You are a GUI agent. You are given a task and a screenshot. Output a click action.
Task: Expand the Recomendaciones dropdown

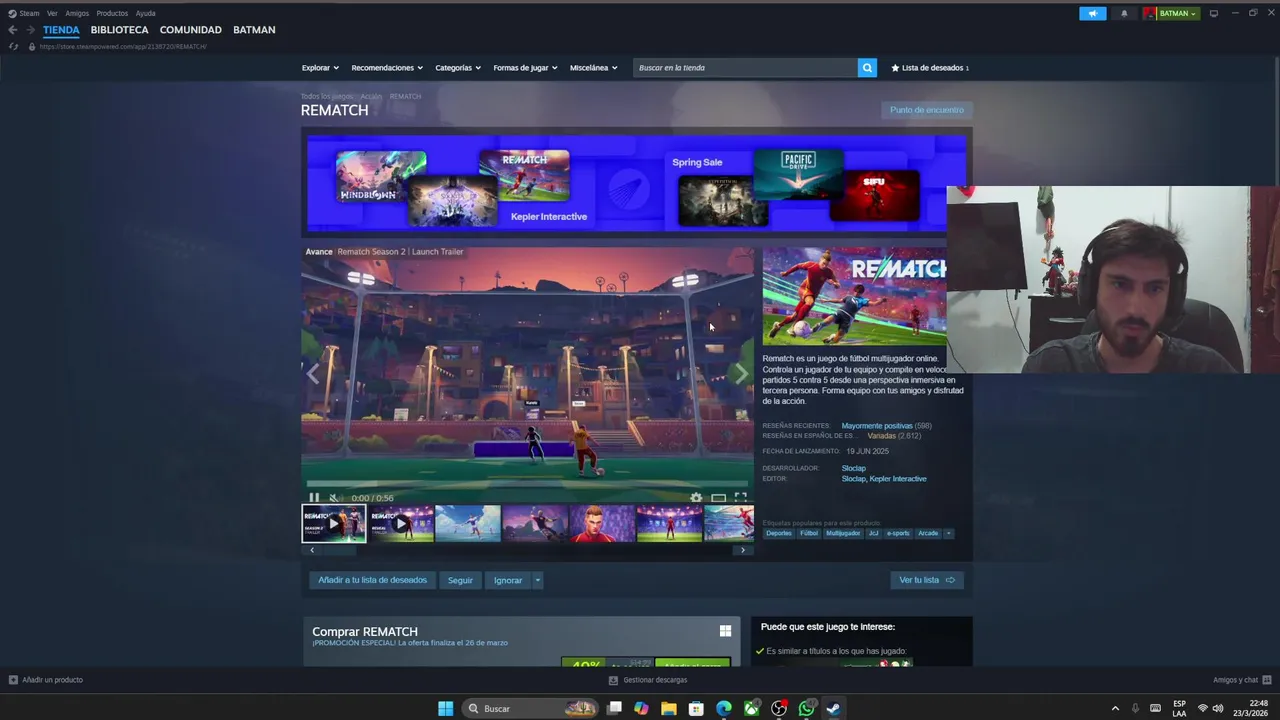pyautogui.click(x=387, y=68)
